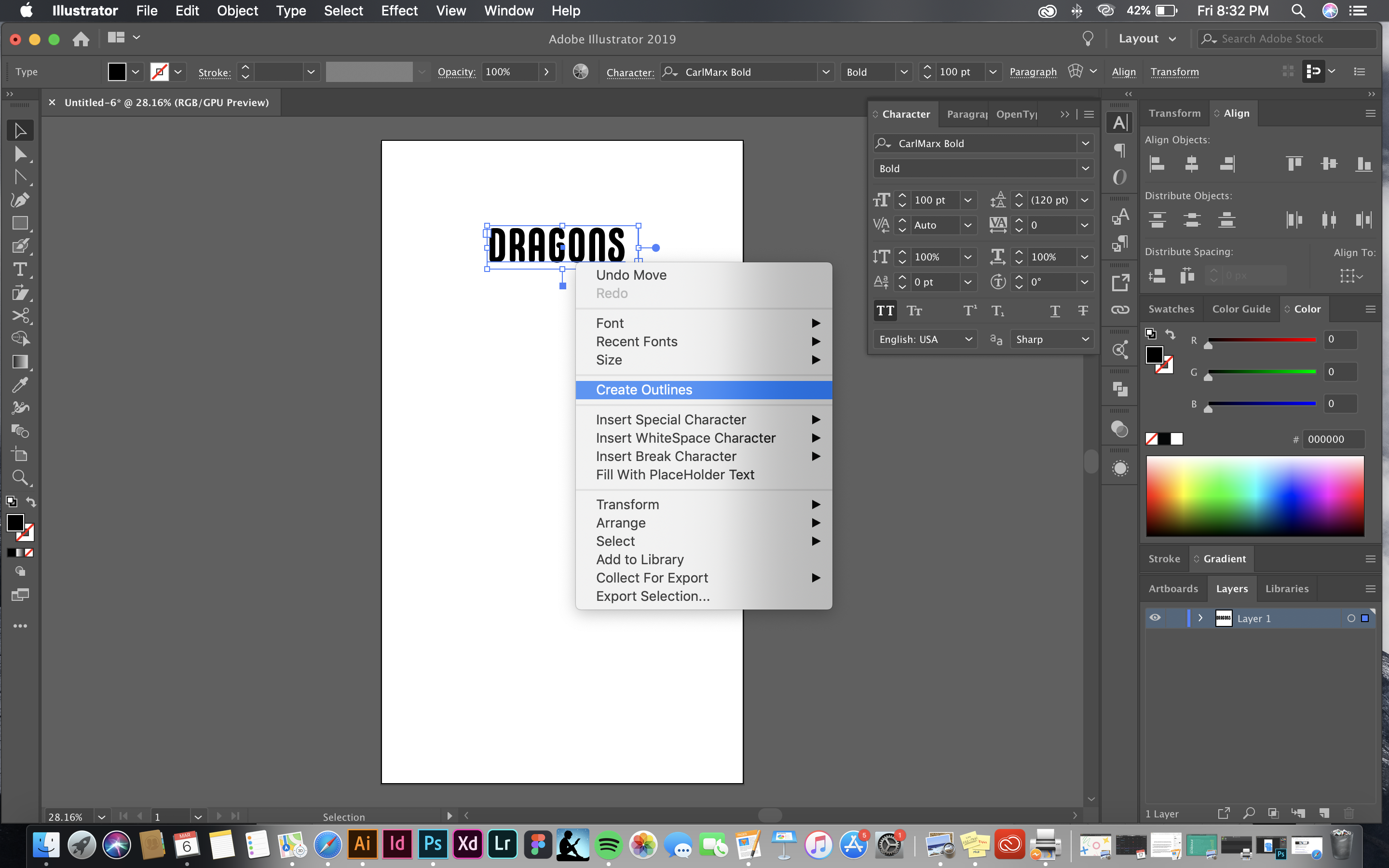Open leading (120 pt) dropdown
The image size is (1389, 868).
point(1084,200)
